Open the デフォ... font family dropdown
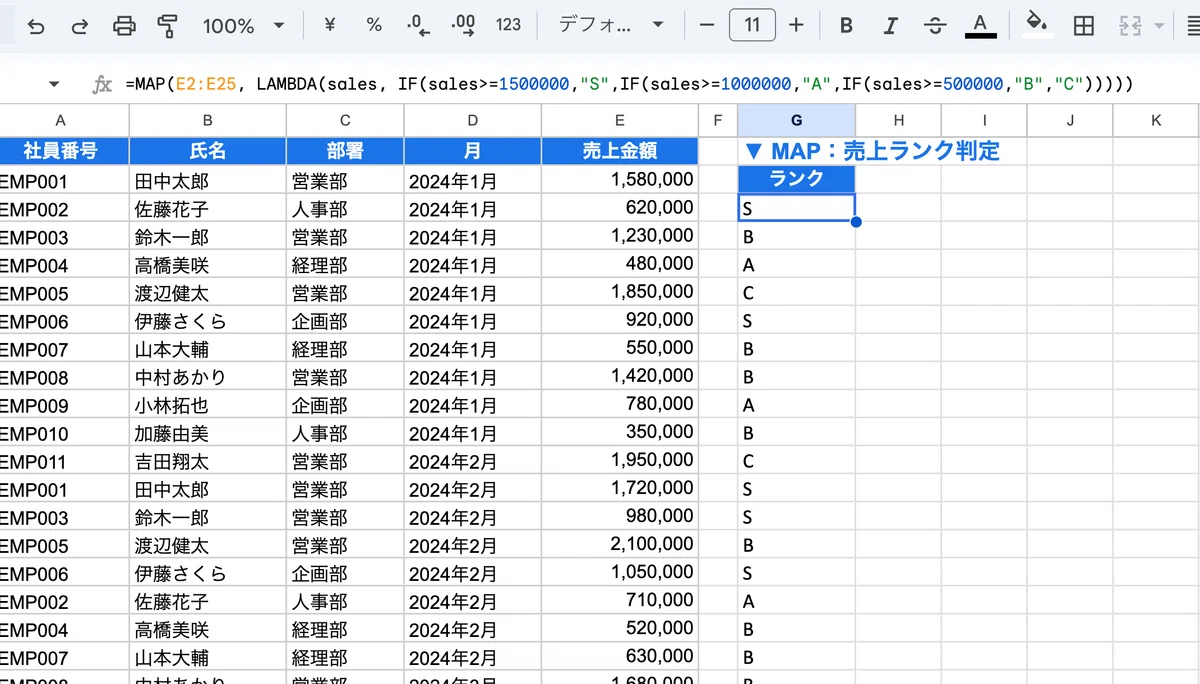The image size is (1200, 684). click(611, 25)
